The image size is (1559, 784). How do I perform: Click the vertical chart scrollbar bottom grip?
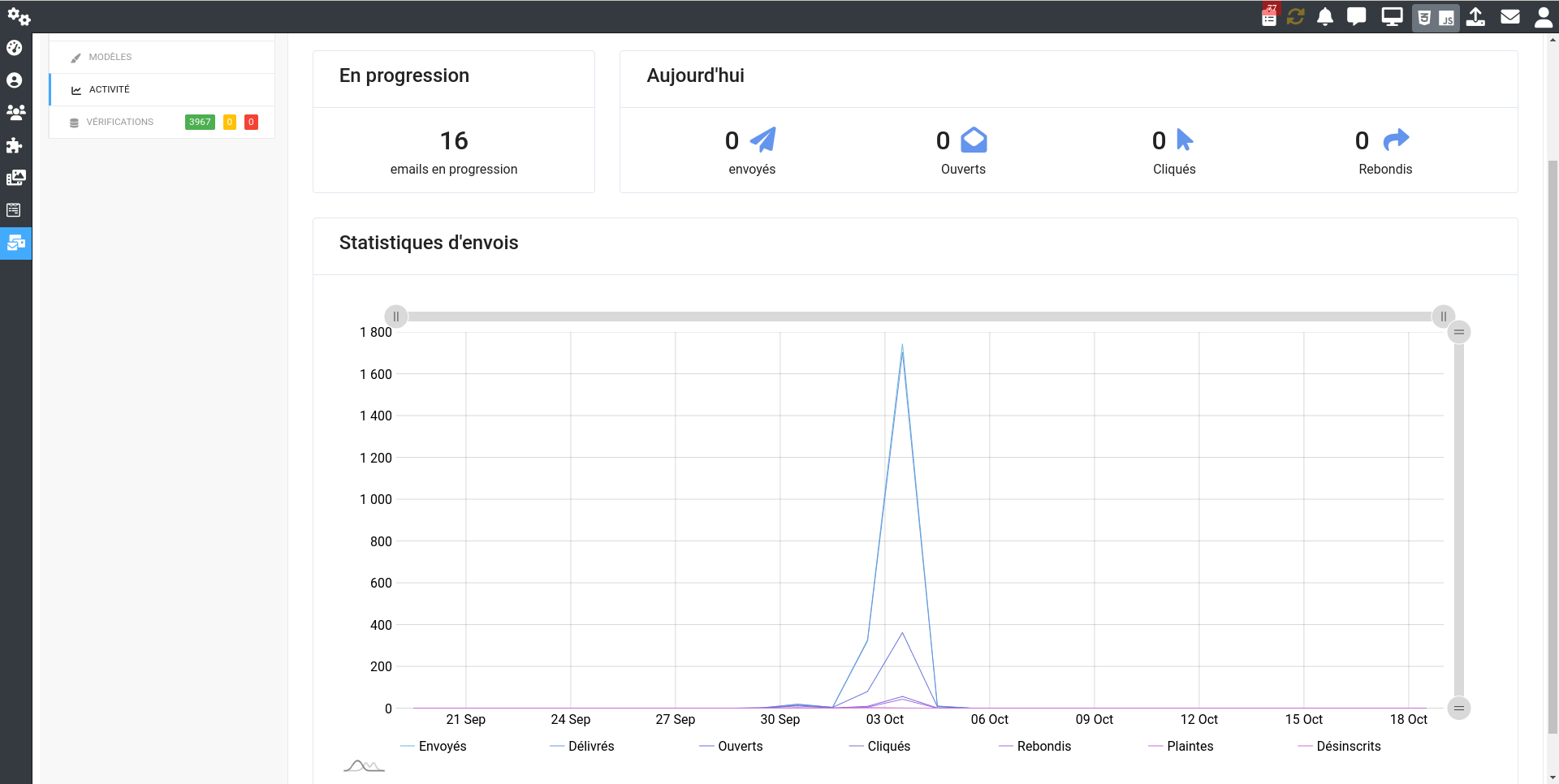pyautogui.click(x=1459, y=709)
